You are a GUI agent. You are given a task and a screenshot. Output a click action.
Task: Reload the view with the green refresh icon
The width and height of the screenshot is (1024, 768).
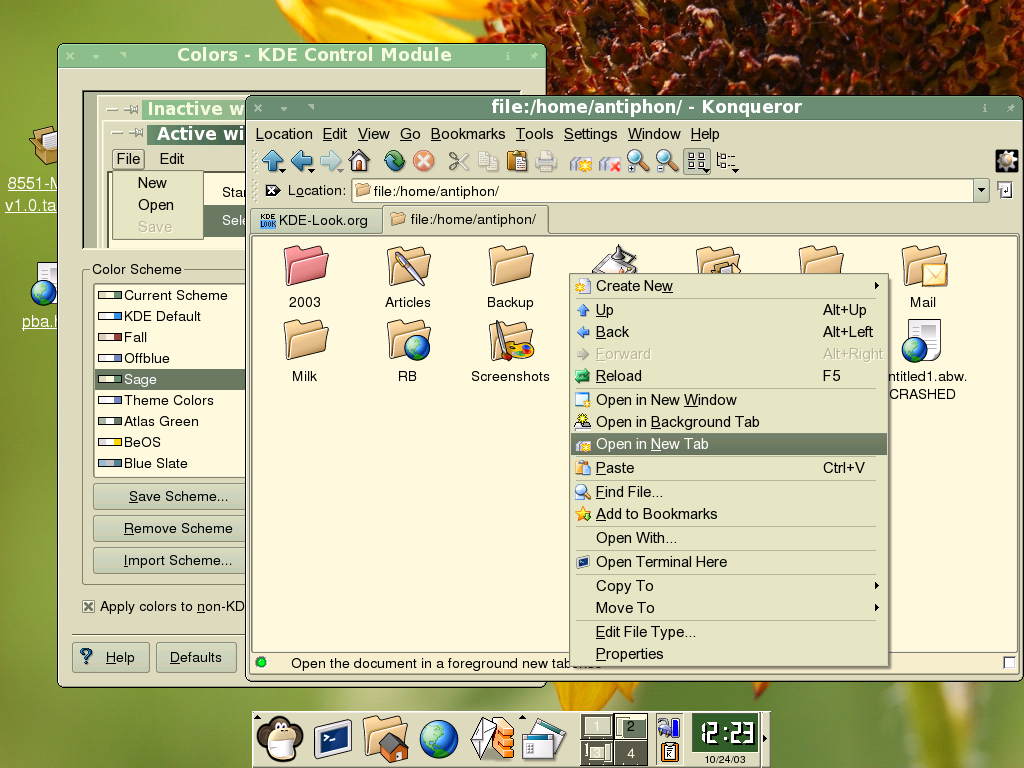click(x=394, y=160)
